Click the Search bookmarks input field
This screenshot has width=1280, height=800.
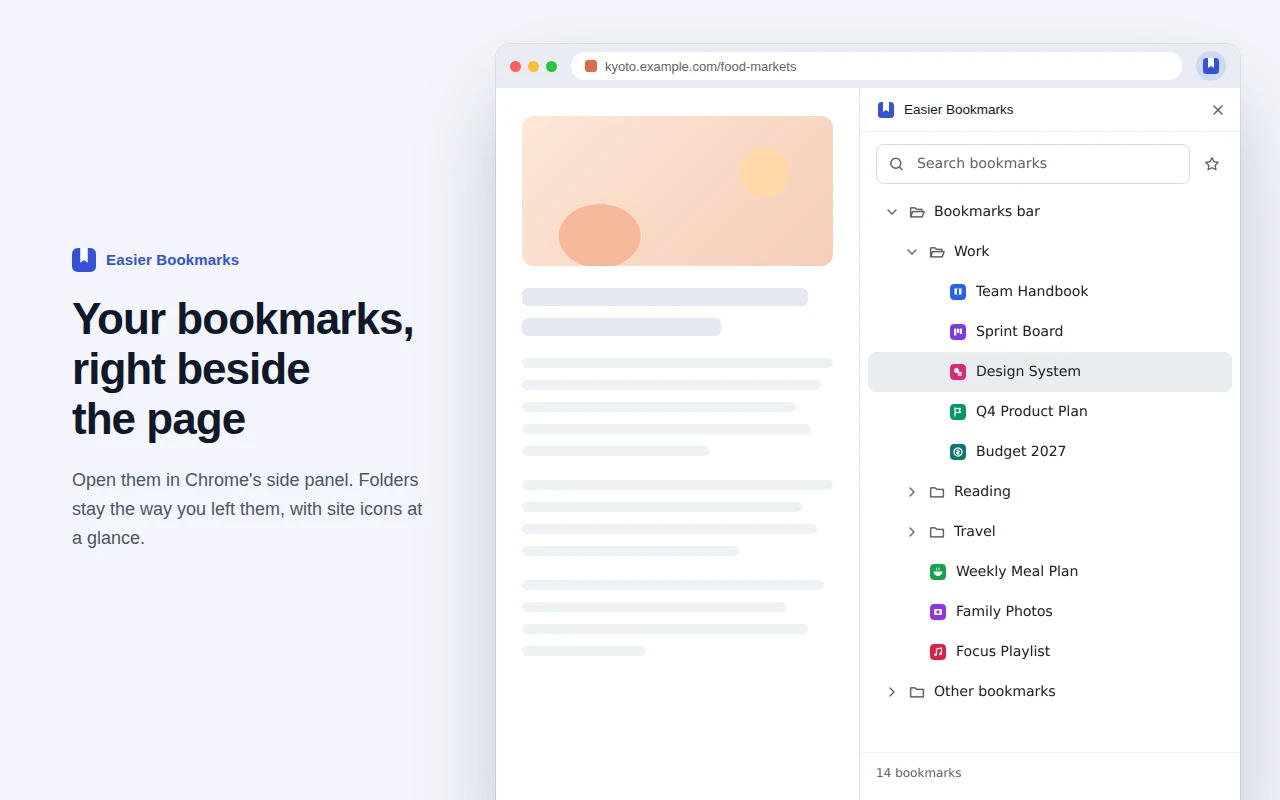1033,164
